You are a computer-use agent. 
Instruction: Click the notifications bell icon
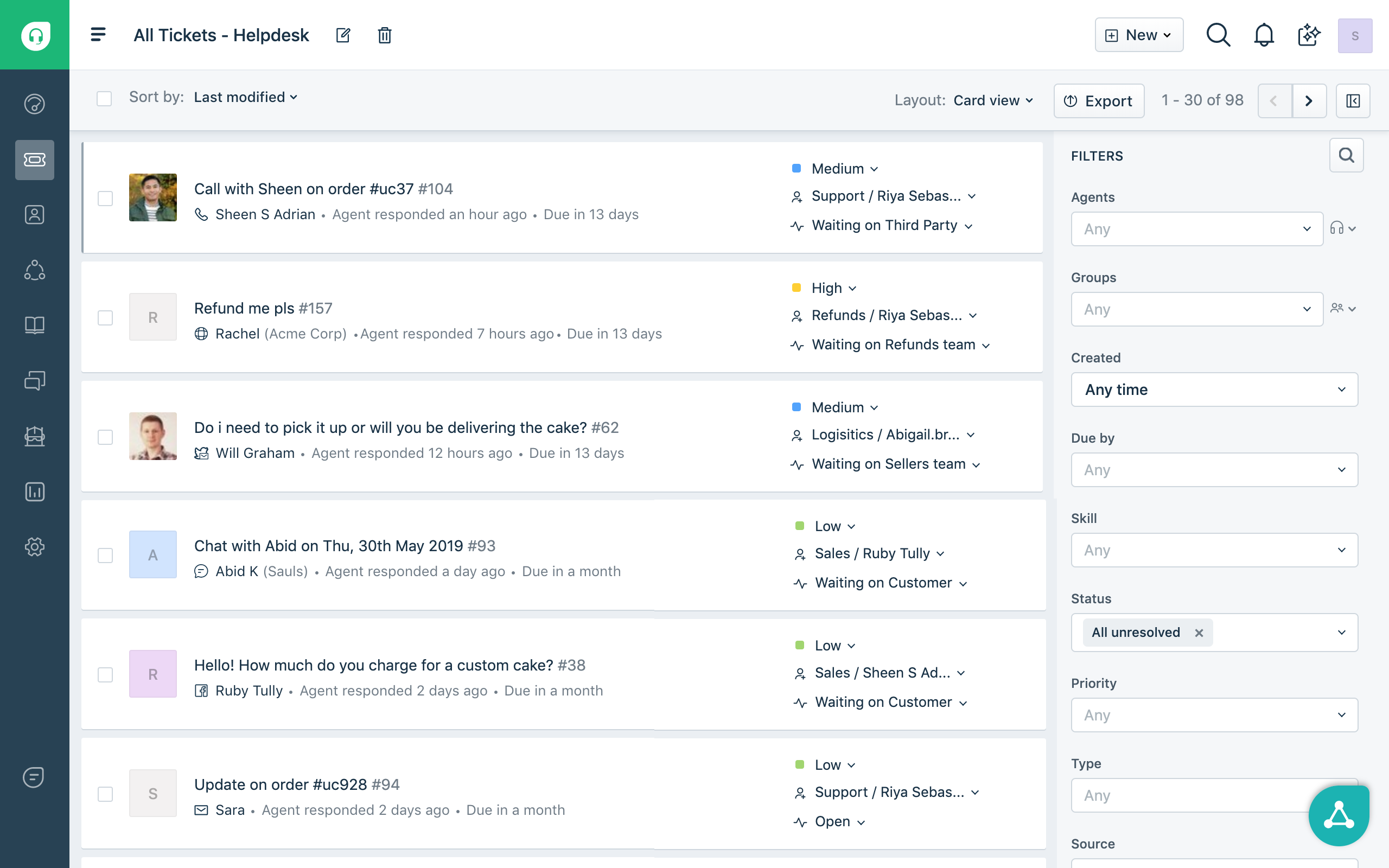coord(1264,35)
